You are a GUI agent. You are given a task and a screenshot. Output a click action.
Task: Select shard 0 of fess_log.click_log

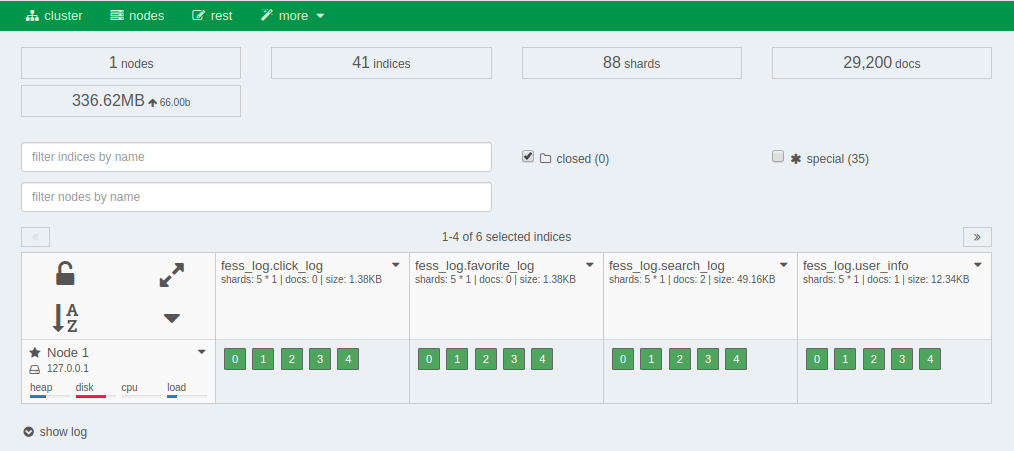click(235, 360)
